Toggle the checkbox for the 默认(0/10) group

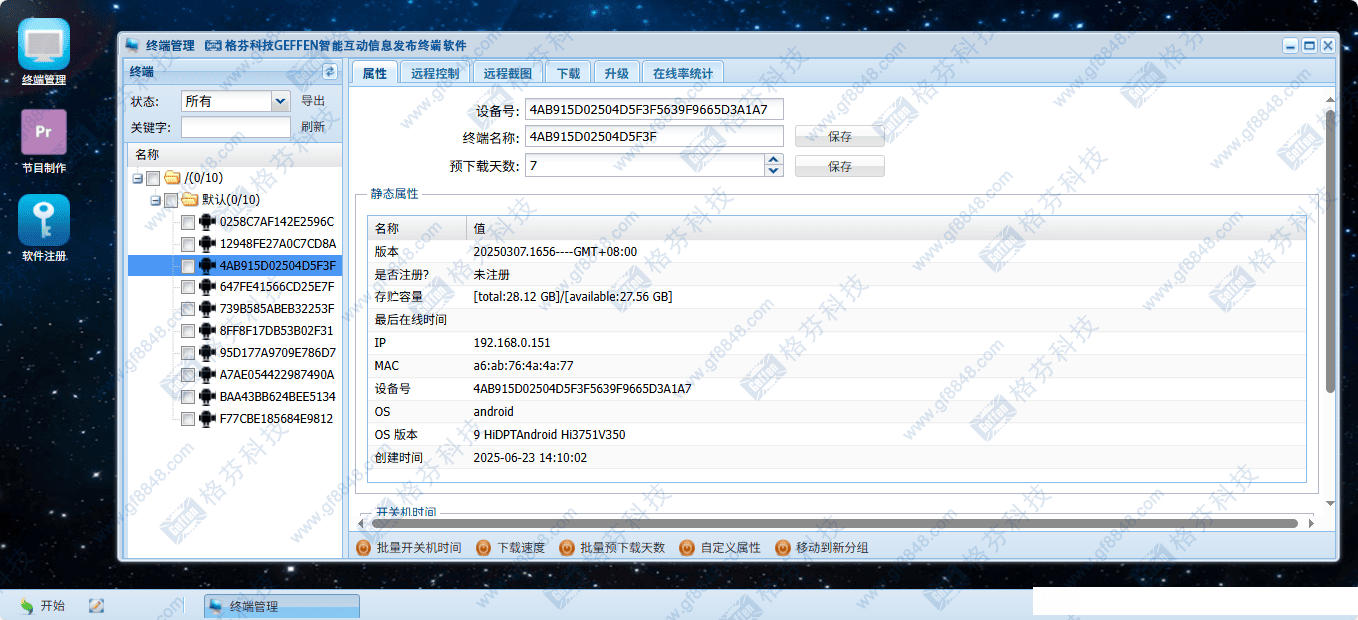click(x=171, y=200)
